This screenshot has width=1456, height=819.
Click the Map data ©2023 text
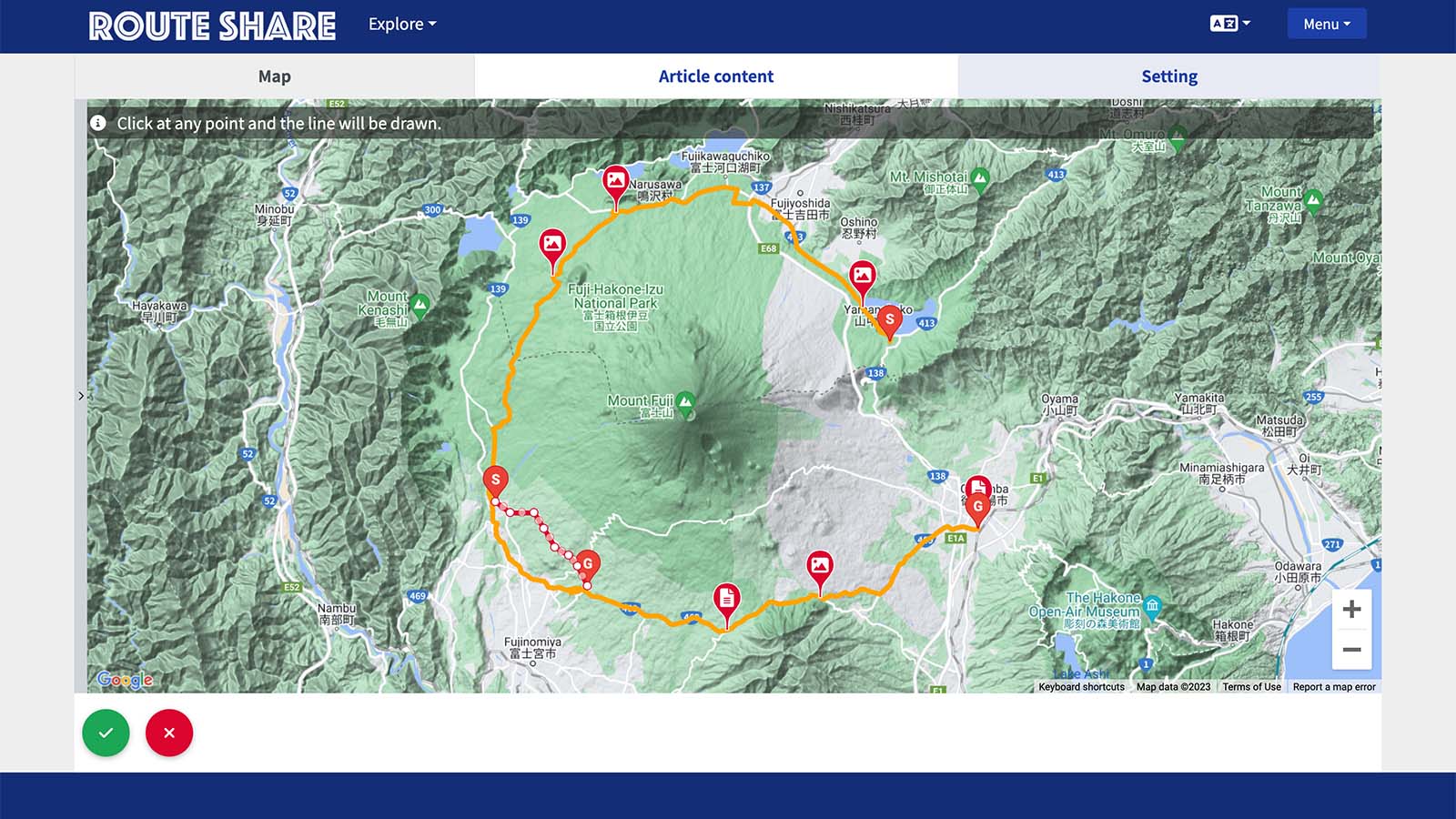coord(1173,687)
